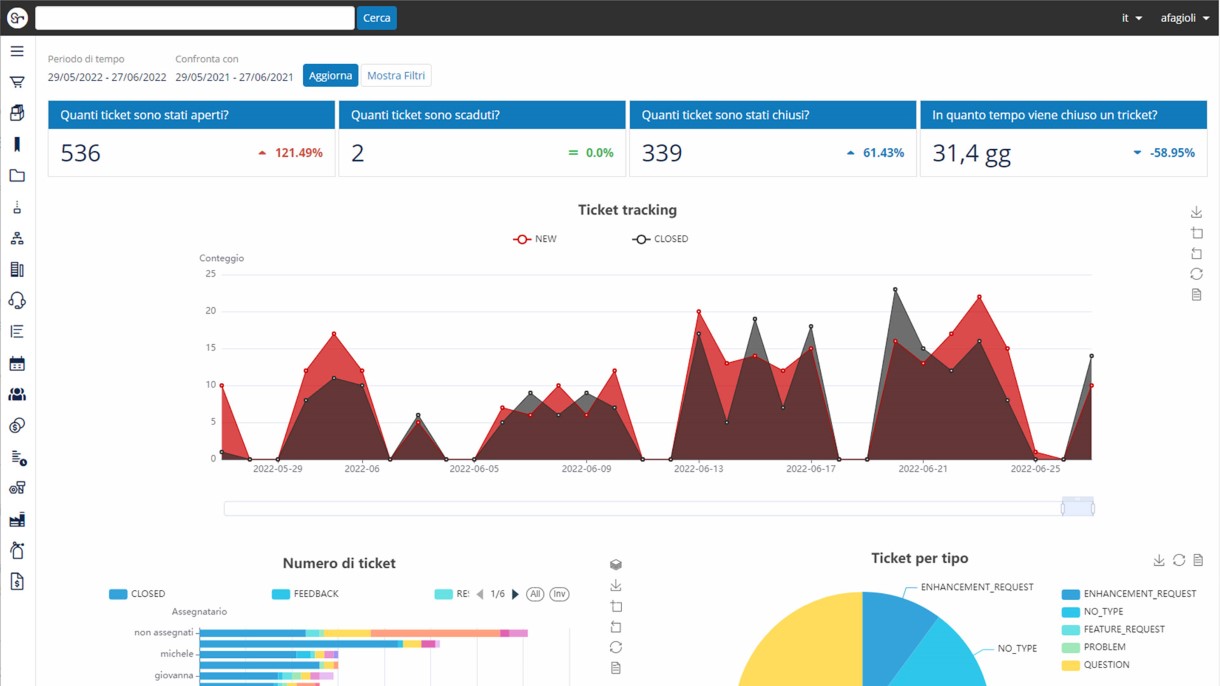The height and width of the screenshot is (686, 1220).
Task: Open the gears machinery sidebar icon
Action: (17, 488)
